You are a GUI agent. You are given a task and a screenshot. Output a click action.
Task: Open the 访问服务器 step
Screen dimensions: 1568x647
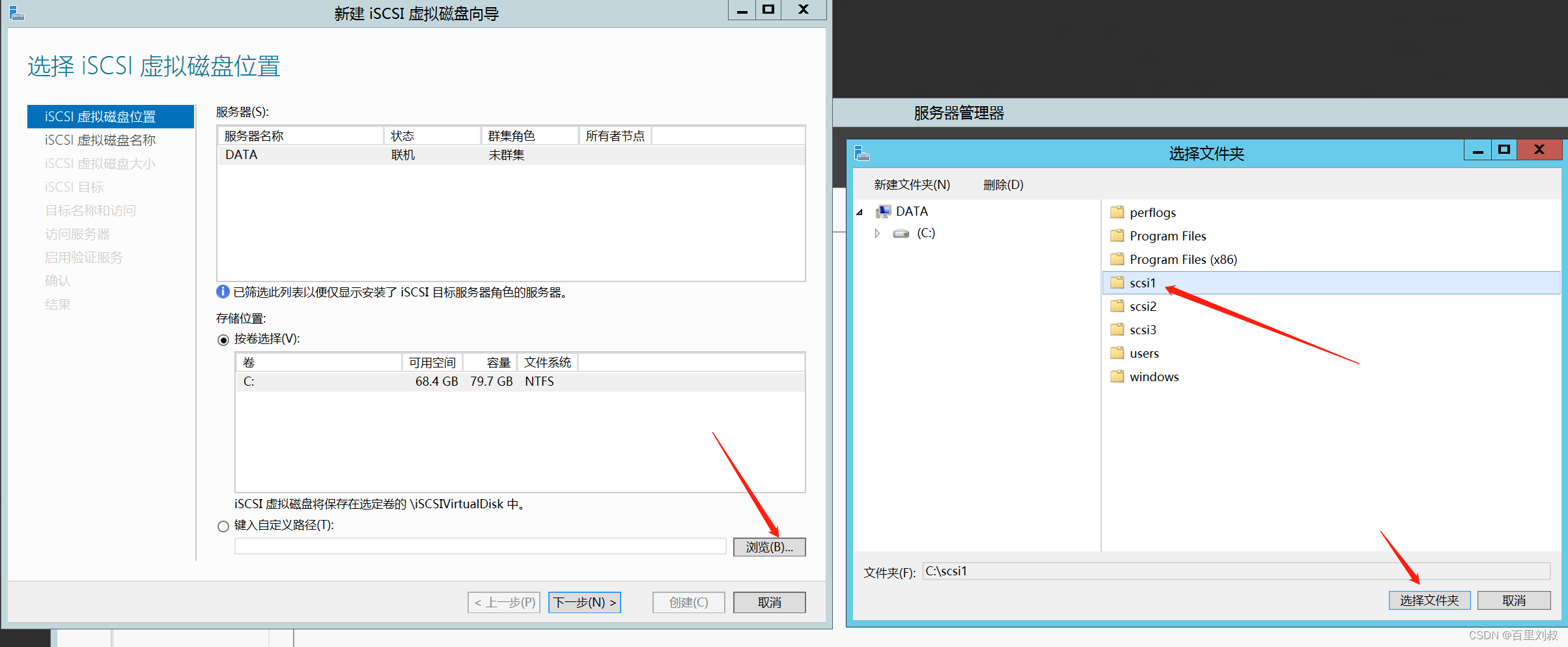[x=77, y=234]
